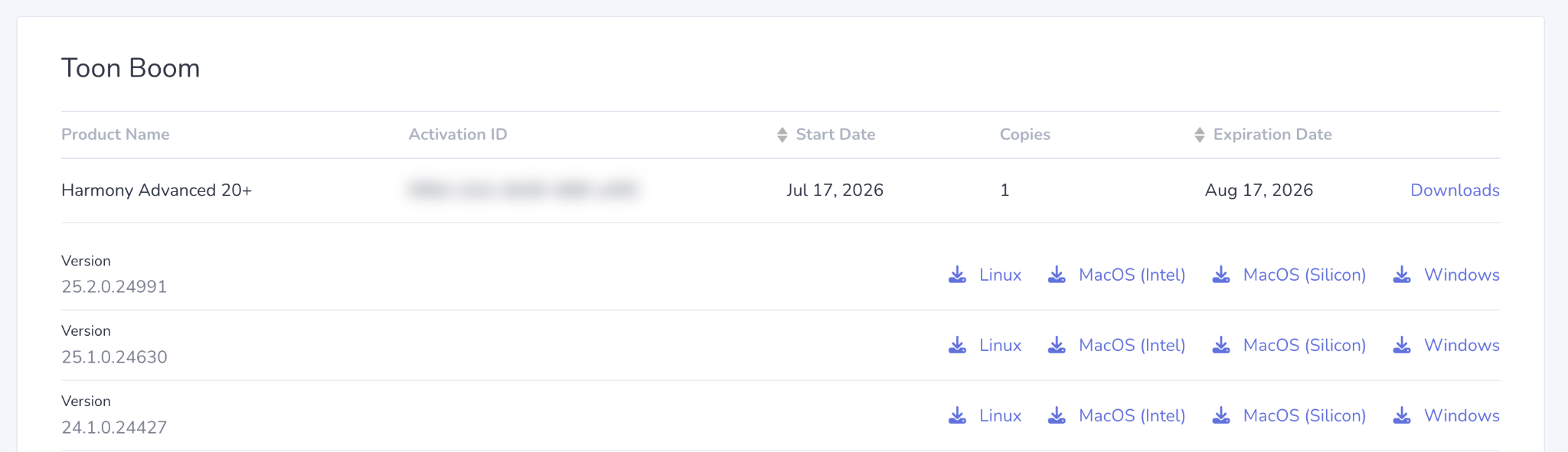Screen dimensions: 1568x452
Task: Click the Activation ID column header
Action: (x=458, y=135)
